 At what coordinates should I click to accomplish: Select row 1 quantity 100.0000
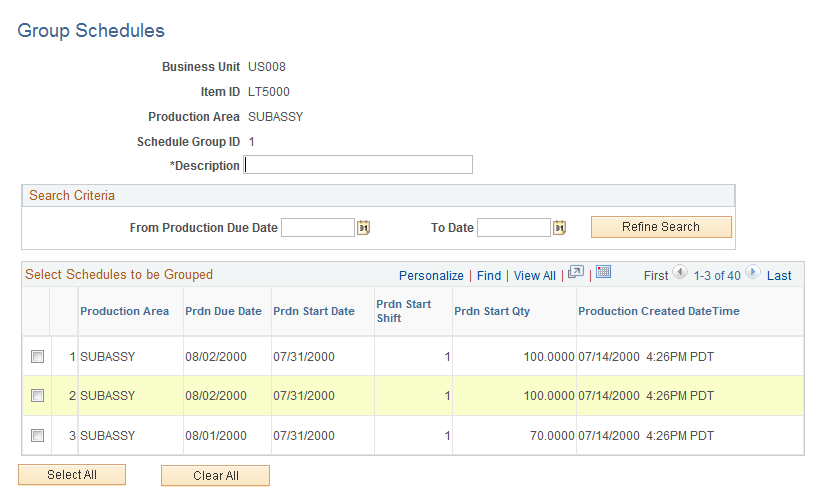click(549, 357)
